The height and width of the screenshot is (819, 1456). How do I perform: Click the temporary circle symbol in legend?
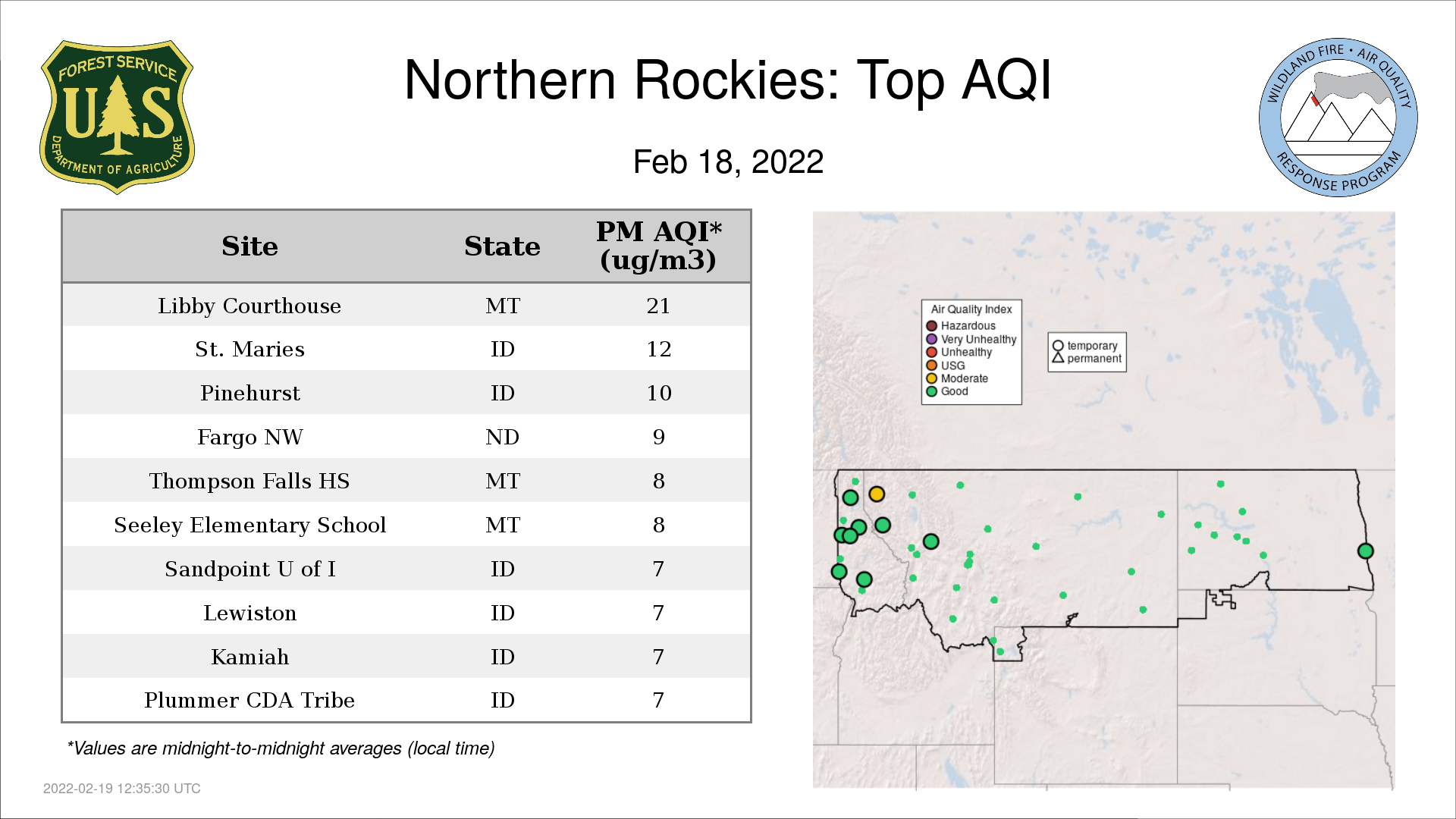(1058, 346)
